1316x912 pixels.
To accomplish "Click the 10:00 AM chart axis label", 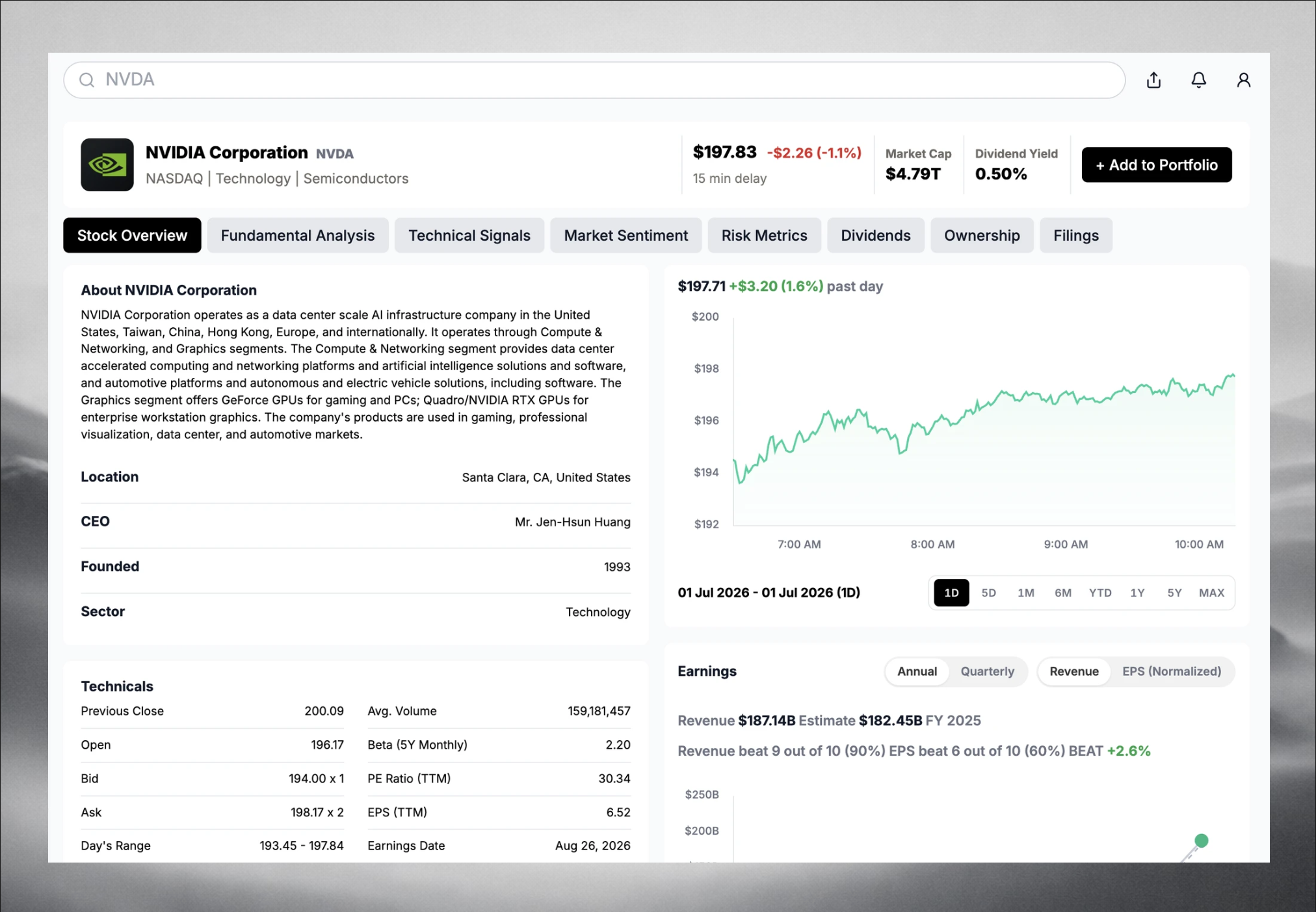I will (x=1199, y=544).
